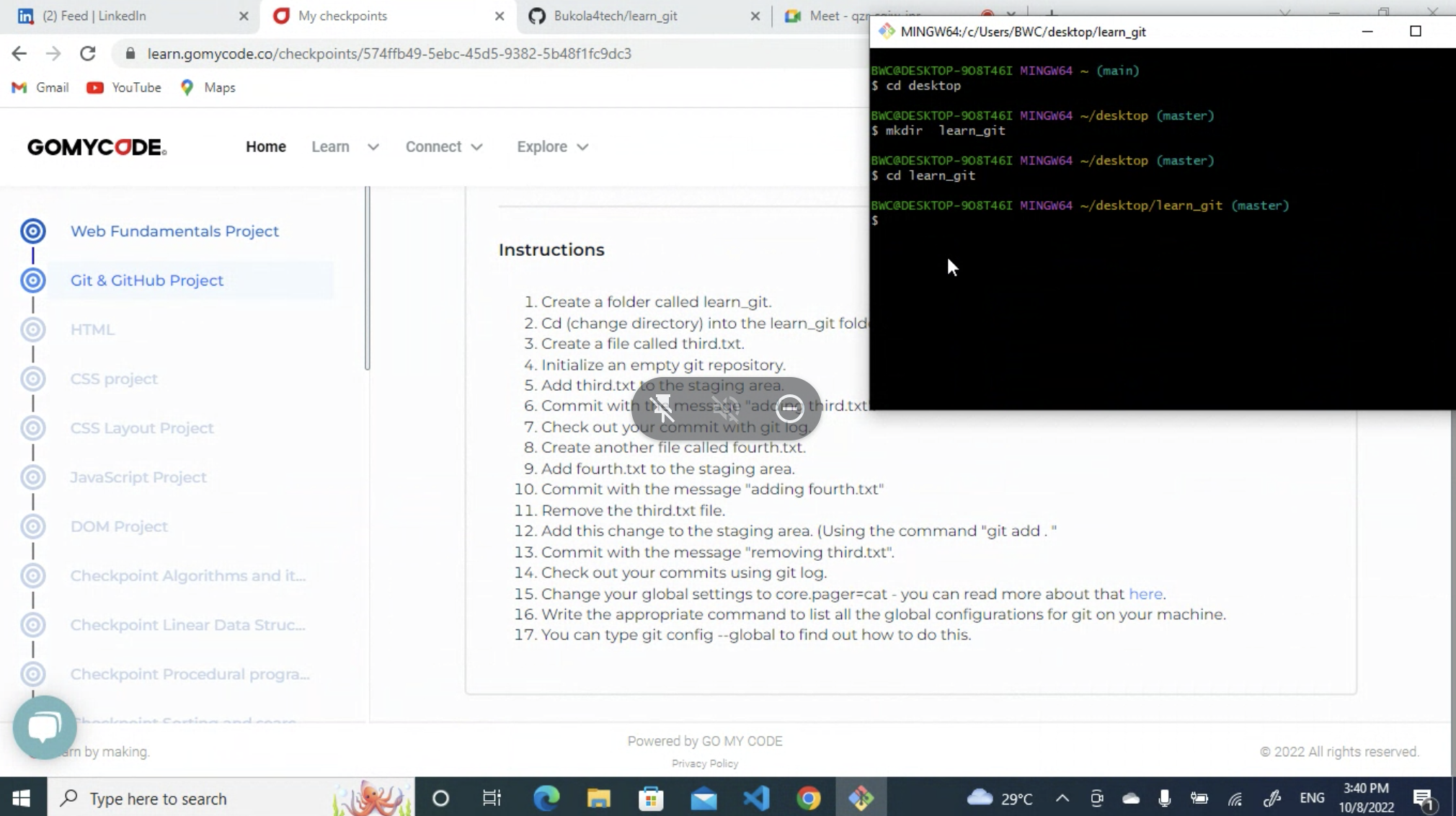Image resolution: width=1456 pixels, height=816 pixels.
Task: Click the weather 29°C taskbar widget
Action: (1000, 798)
